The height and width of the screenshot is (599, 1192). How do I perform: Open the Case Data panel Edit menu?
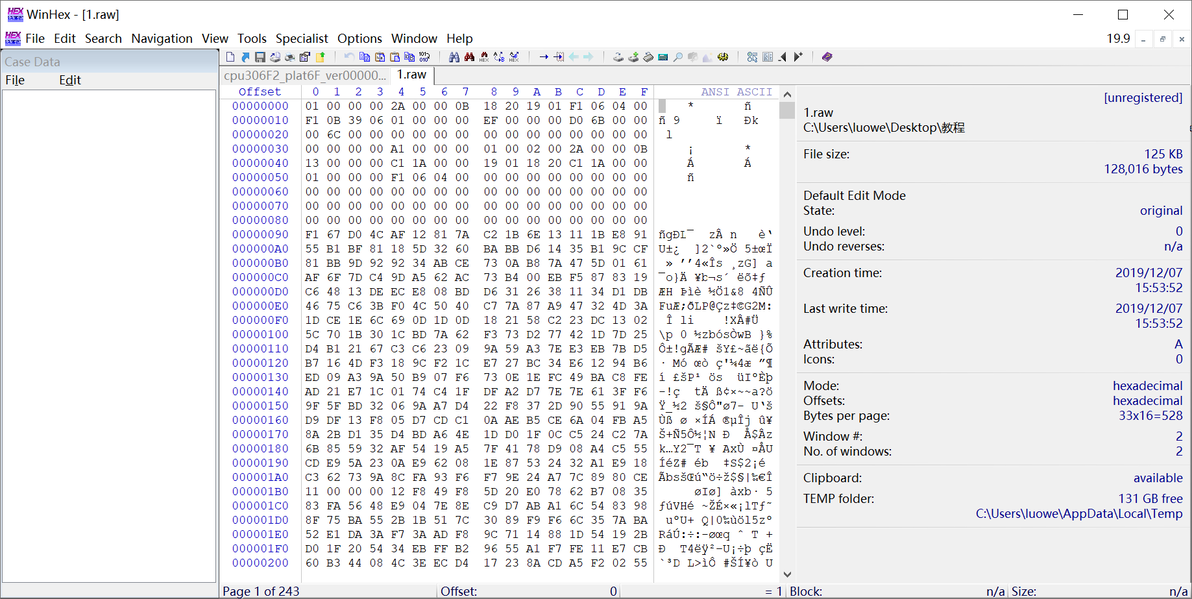click(x=70, y=80)
